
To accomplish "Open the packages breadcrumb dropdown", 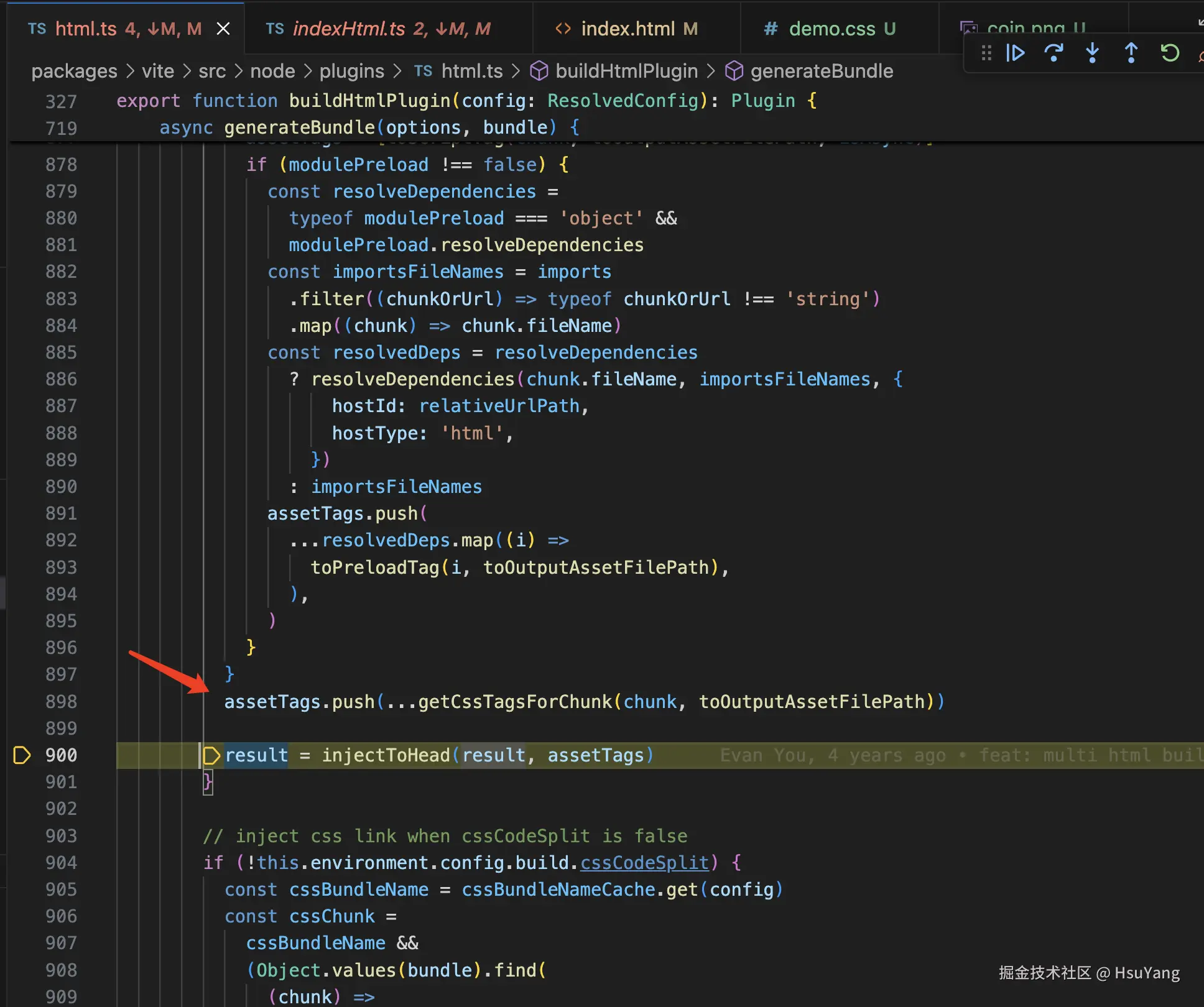I will (74, 71).
